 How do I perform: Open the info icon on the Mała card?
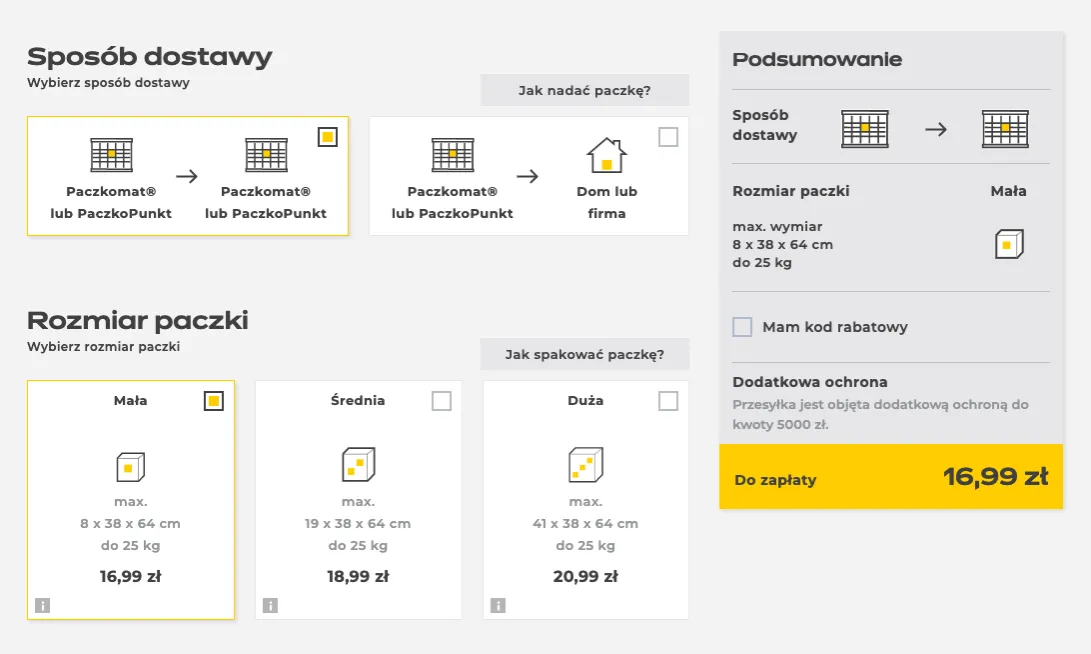click(41, 604)
